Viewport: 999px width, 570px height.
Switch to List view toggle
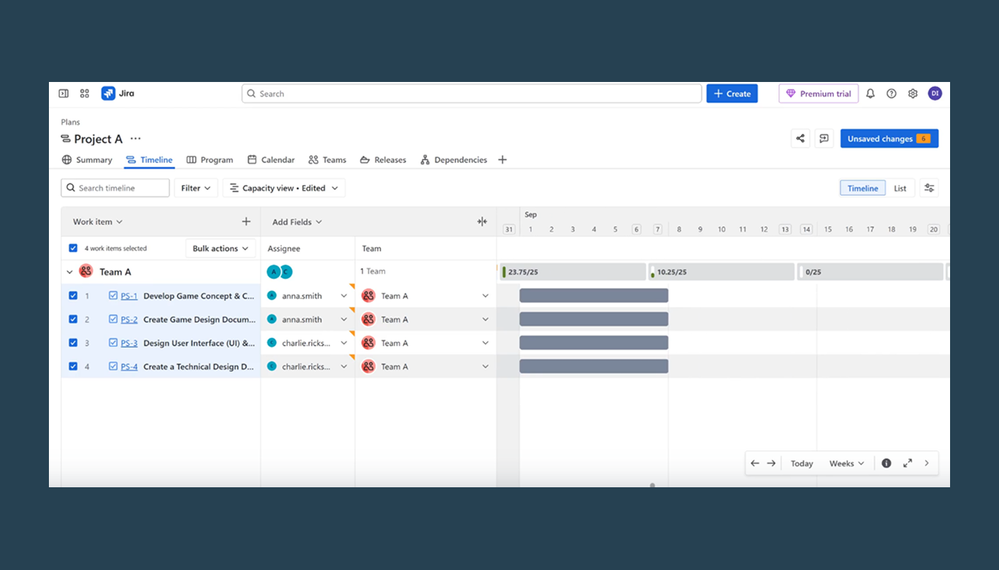(x=900, y=188)
